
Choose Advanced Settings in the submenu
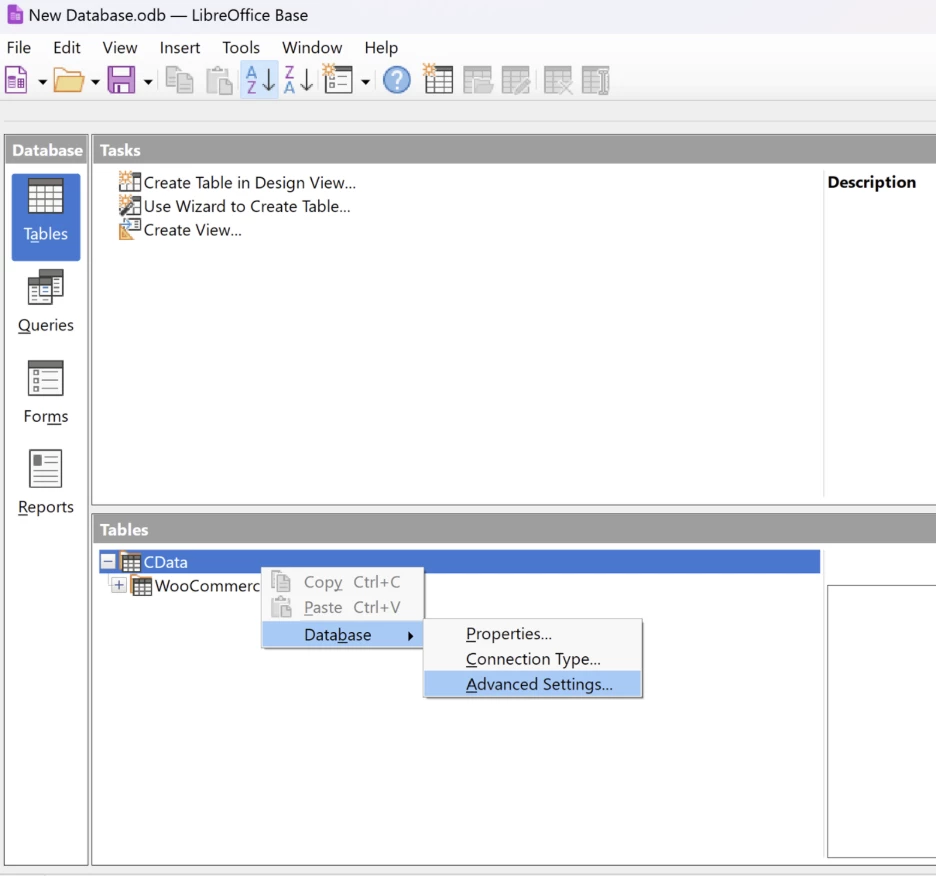pyautogui.click(x=532, y=684)
